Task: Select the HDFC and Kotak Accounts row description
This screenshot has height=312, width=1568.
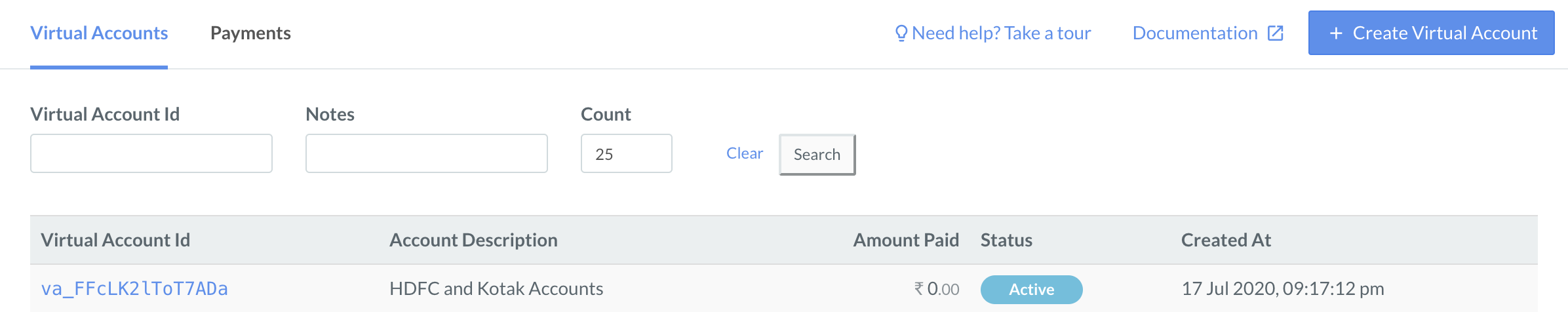Action: point(496,289)
